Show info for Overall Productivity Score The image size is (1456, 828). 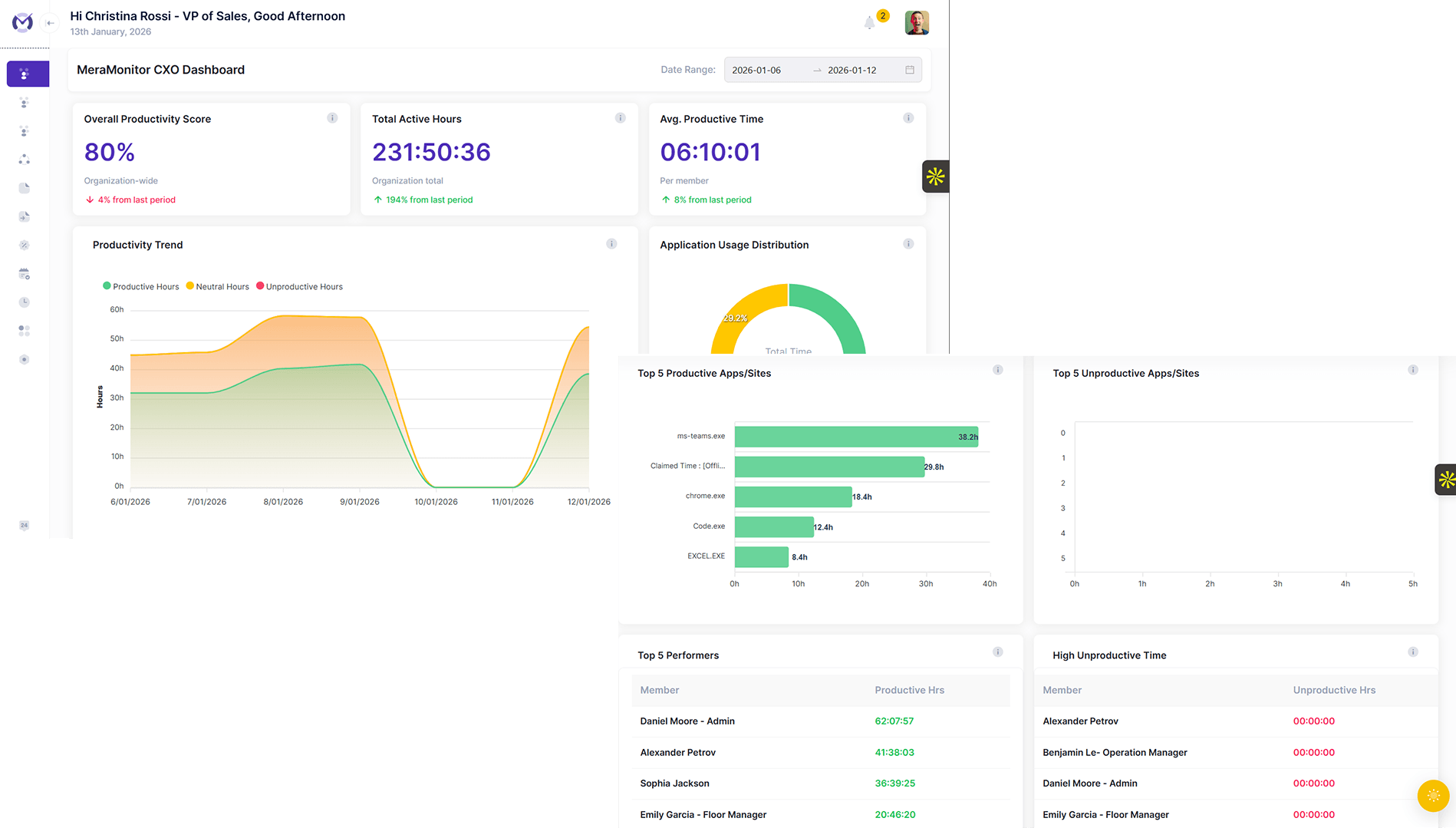pyautogui.click(x=332, y=118)
